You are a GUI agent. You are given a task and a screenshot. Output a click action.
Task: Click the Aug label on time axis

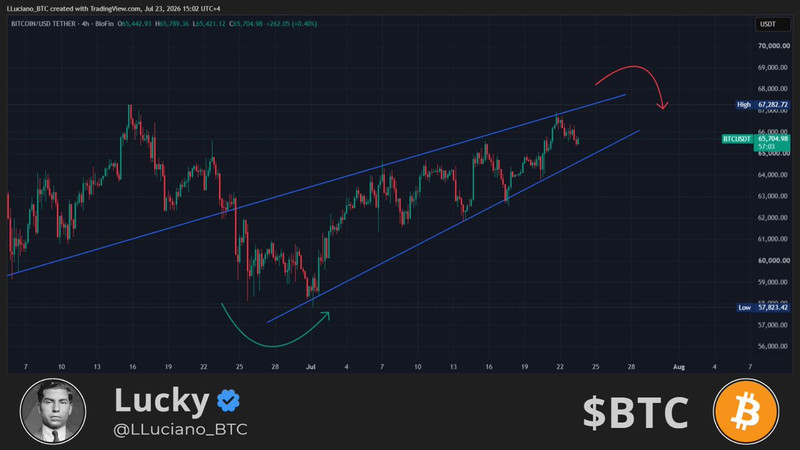[679, 367]
